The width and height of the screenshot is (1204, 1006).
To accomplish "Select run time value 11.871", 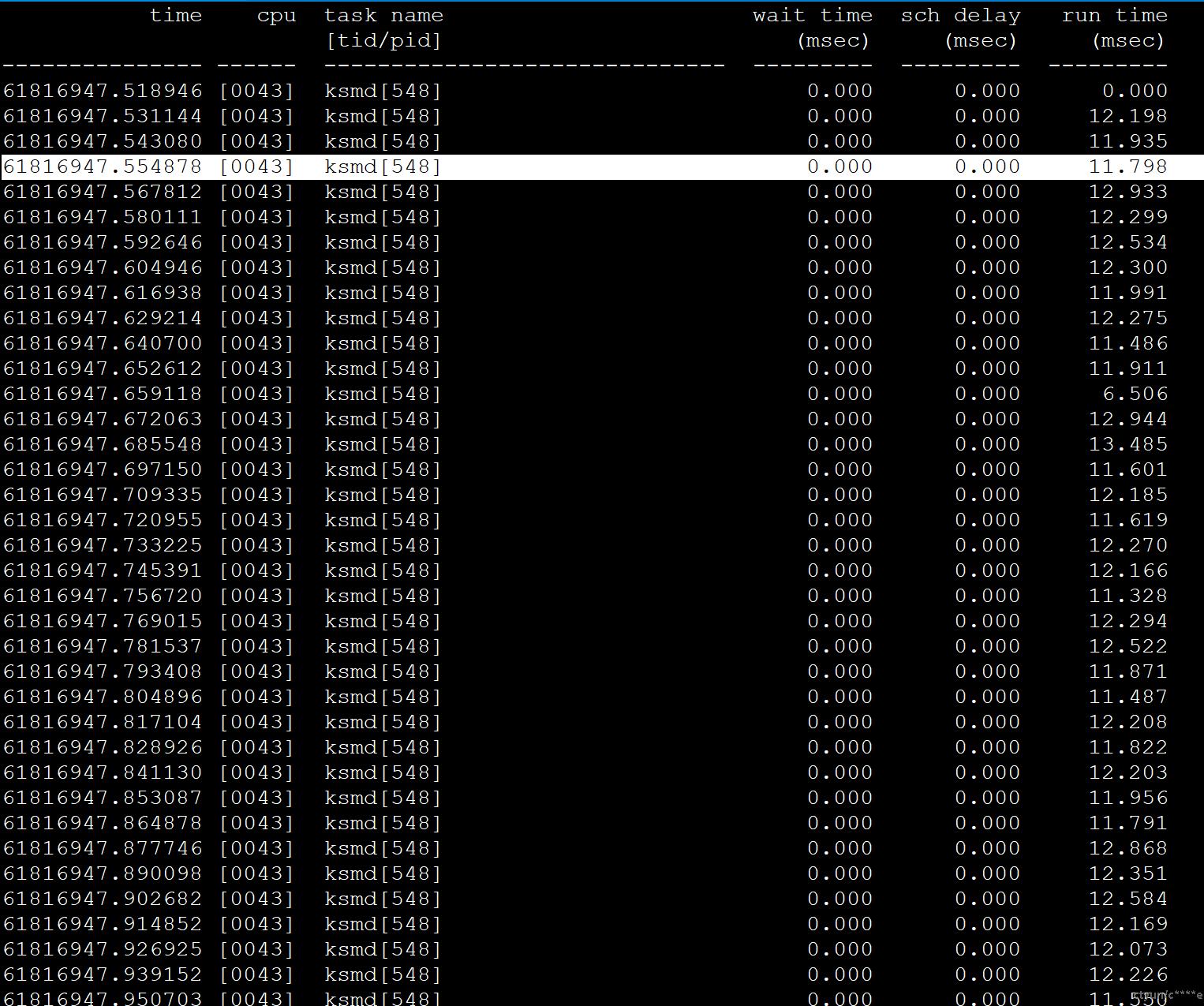I will tap(1128, 671).
